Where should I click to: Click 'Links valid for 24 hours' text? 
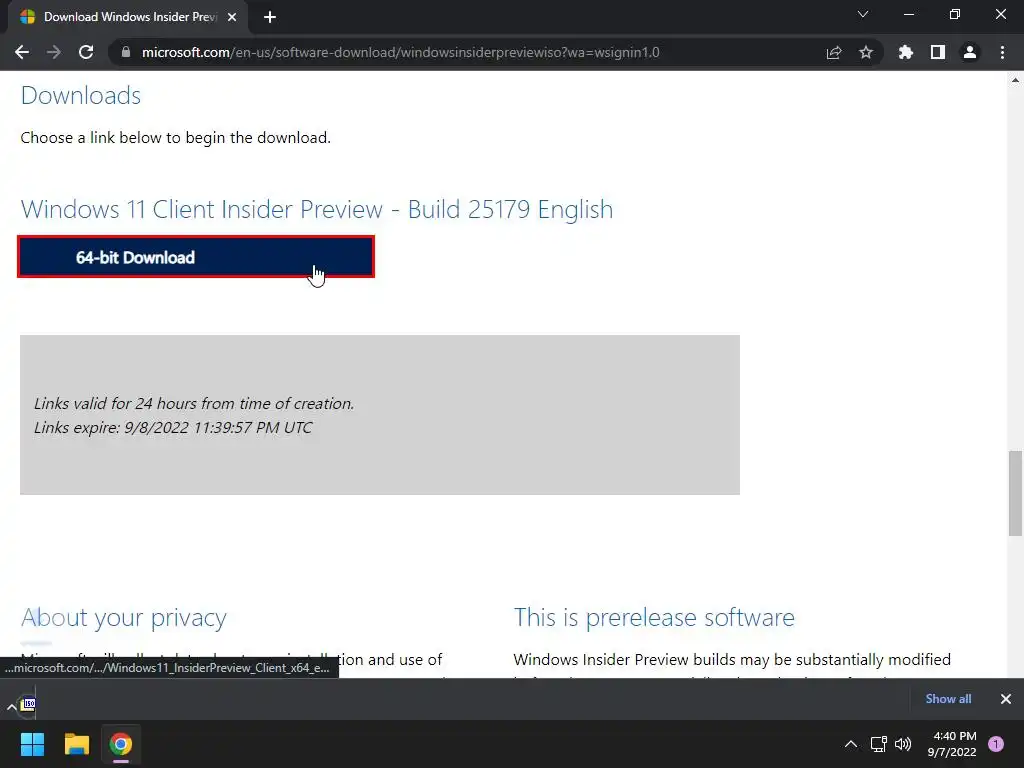194,404
